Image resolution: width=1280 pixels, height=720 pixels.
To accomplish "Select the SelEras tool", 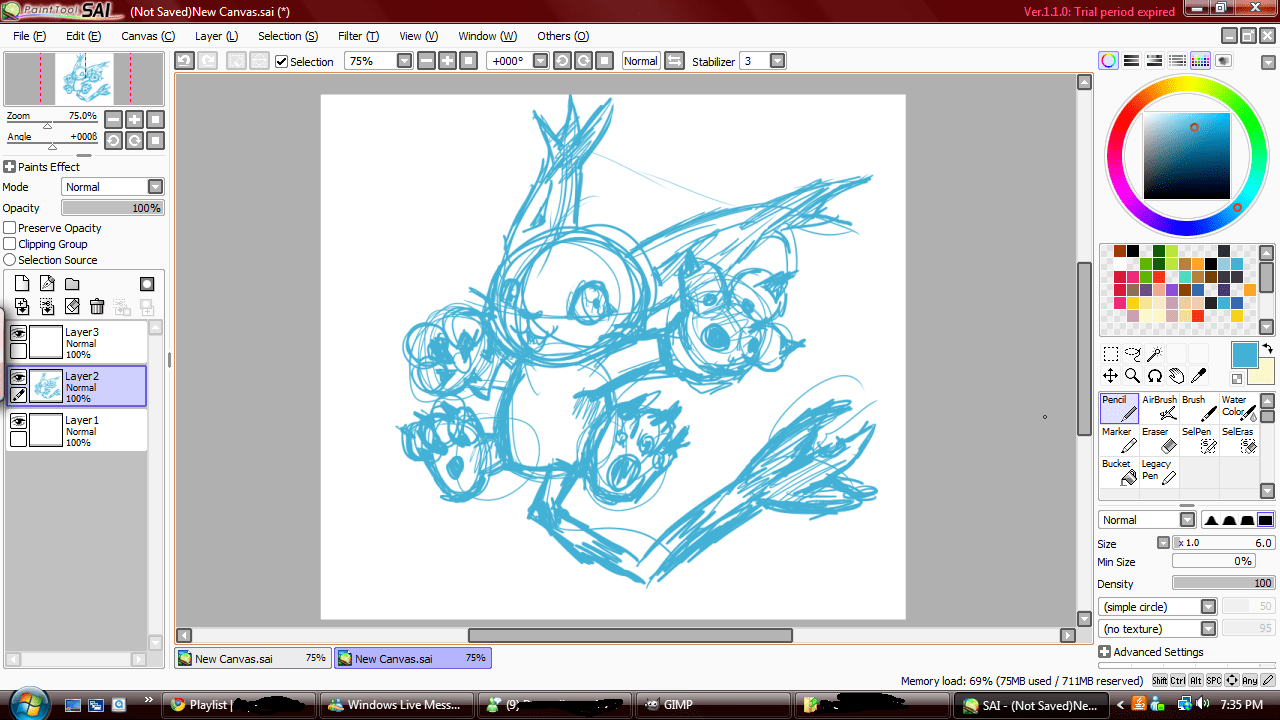I will coord(1238,440).
